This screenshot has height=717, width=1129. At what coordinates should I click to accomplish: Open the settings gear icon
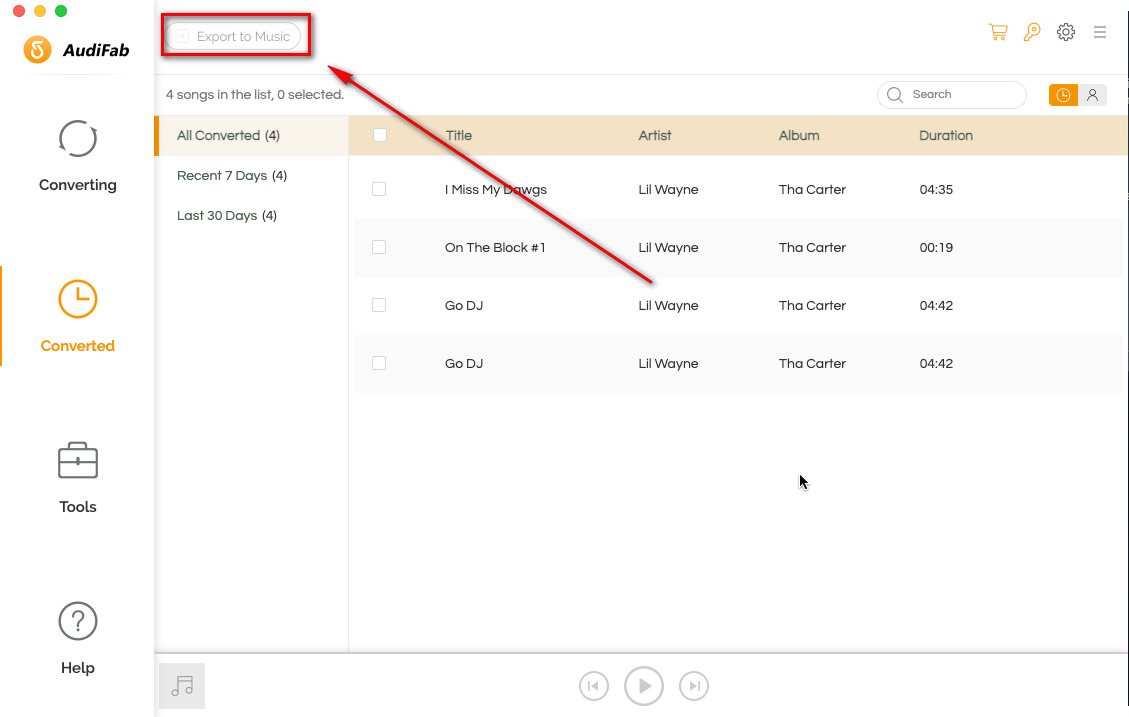(1066, 32)
